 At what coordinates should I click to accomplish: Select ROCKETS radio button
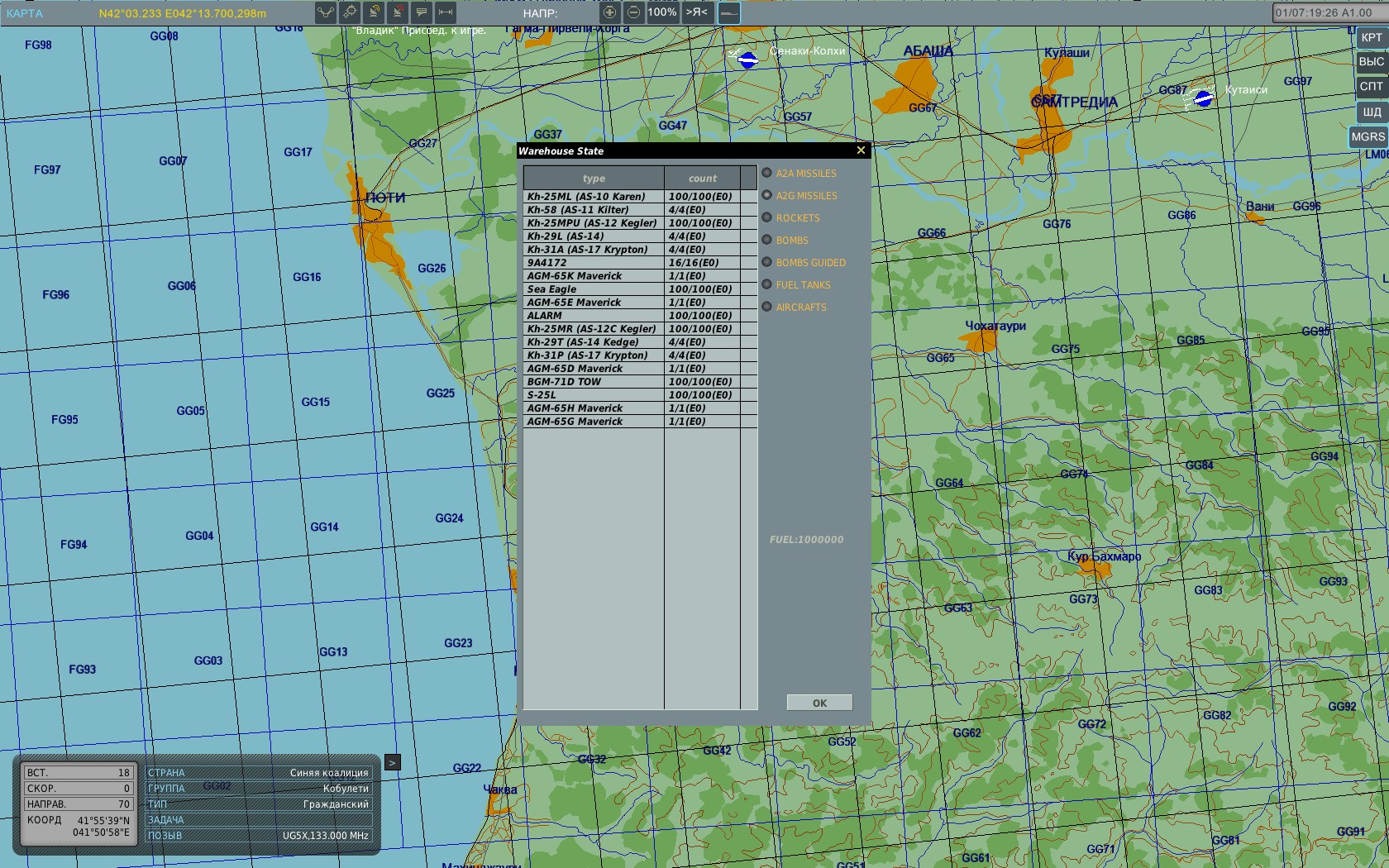click(766, 217)
